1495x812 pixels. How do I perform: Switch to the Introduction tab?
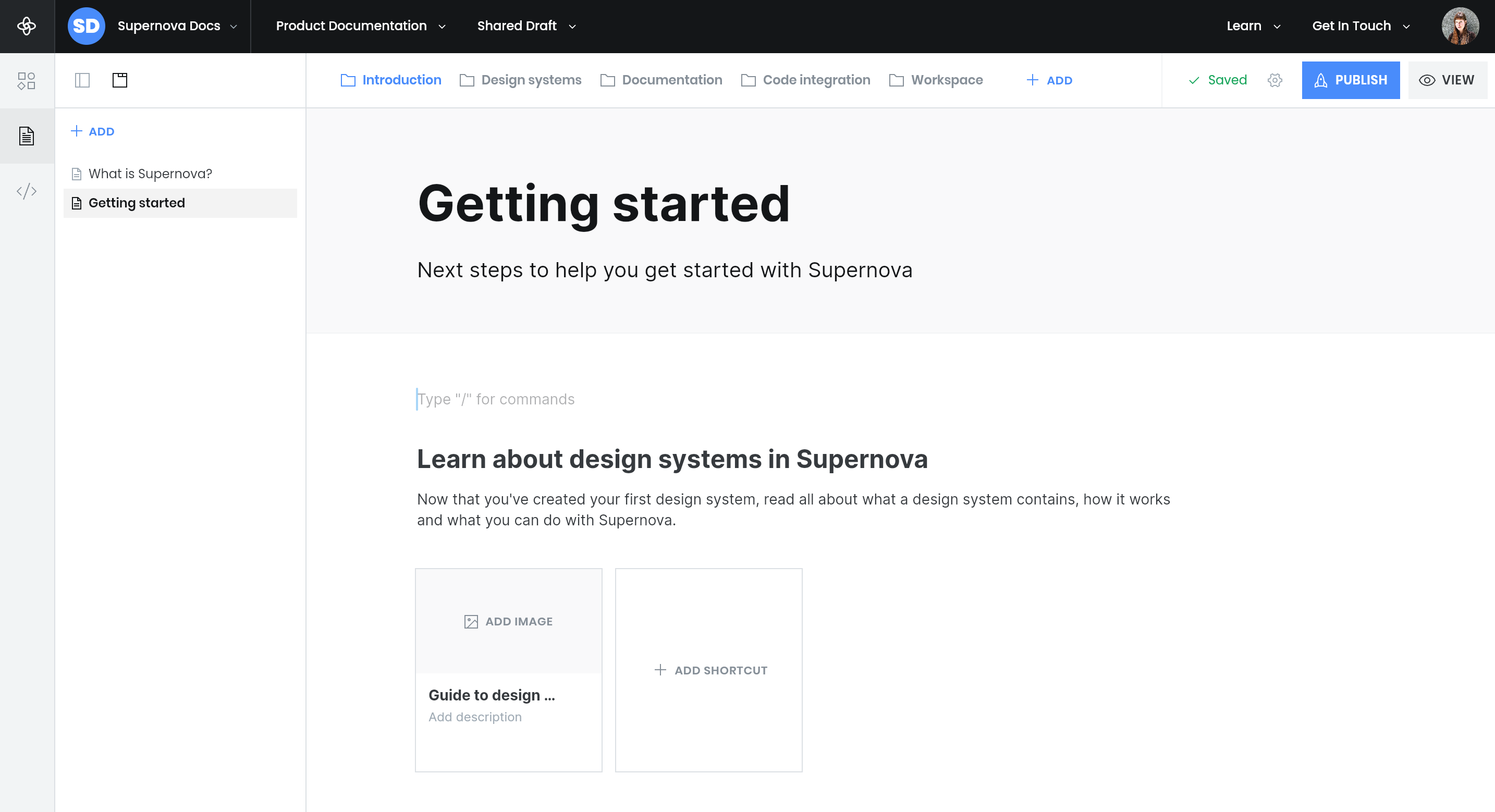click(390, 80)
